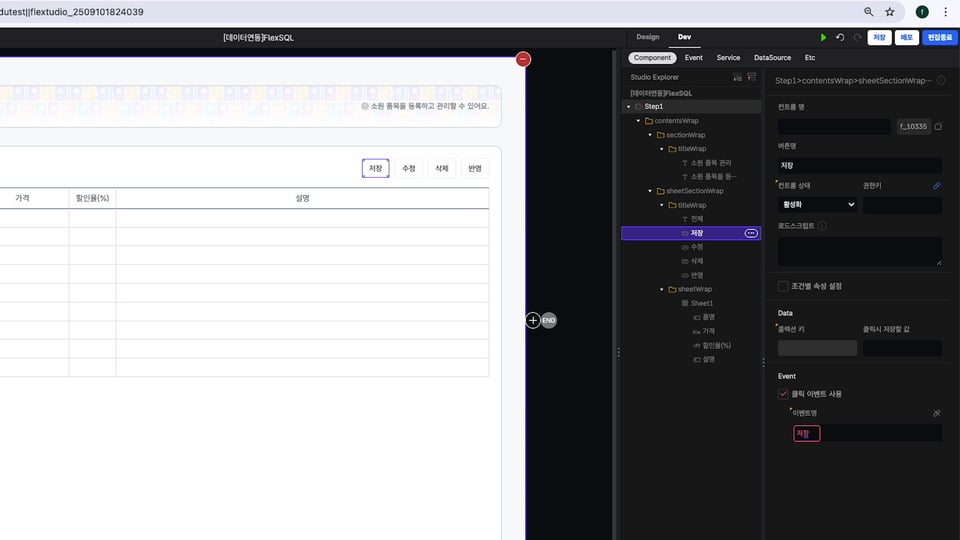Open the Etc sub-tab
The image size is (960, 540).
pos(810,58)
